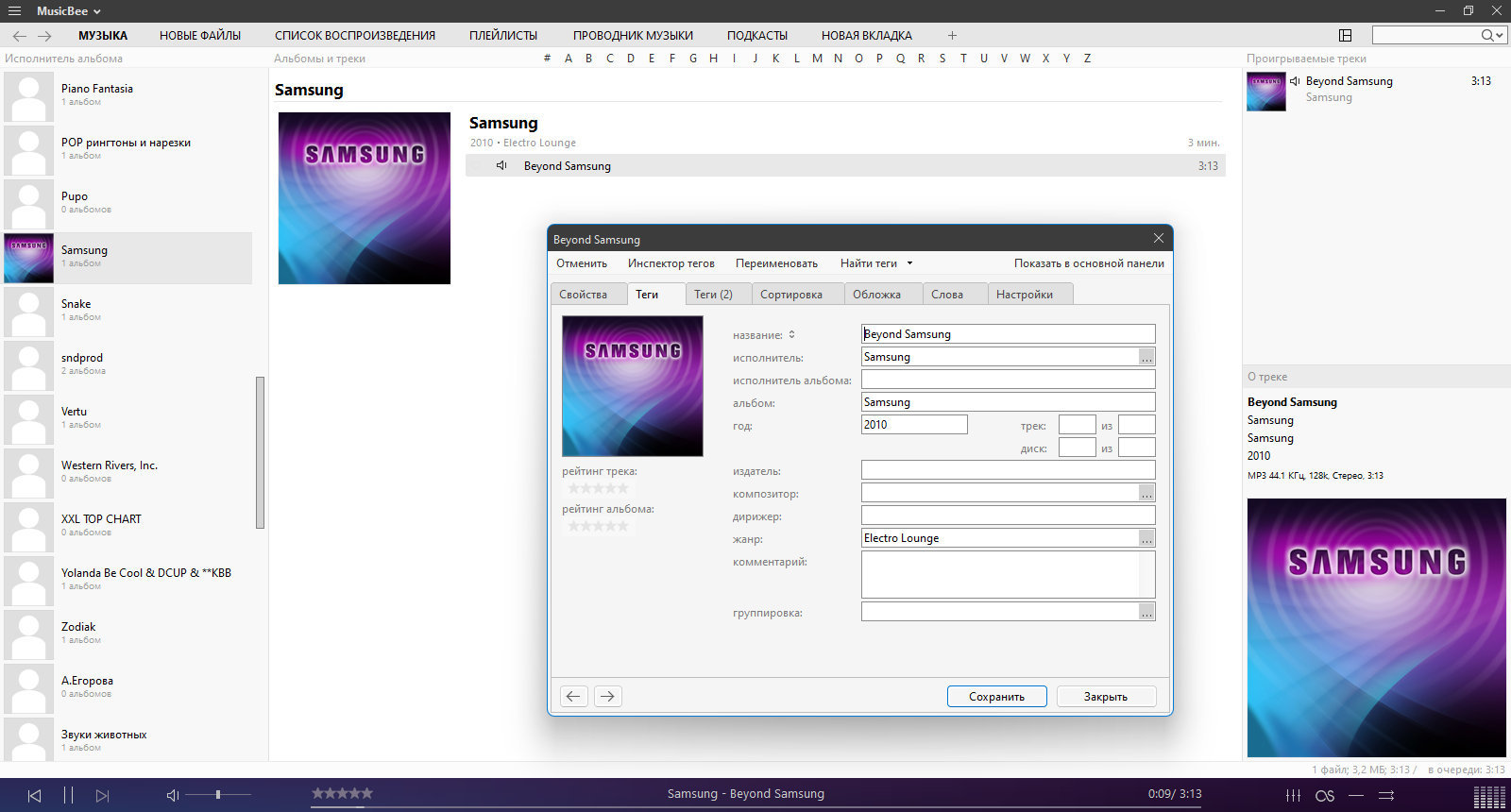Set track rating stars in dialog
The width and height of the screenshot is (1511, 812).
tap(598, 488)
